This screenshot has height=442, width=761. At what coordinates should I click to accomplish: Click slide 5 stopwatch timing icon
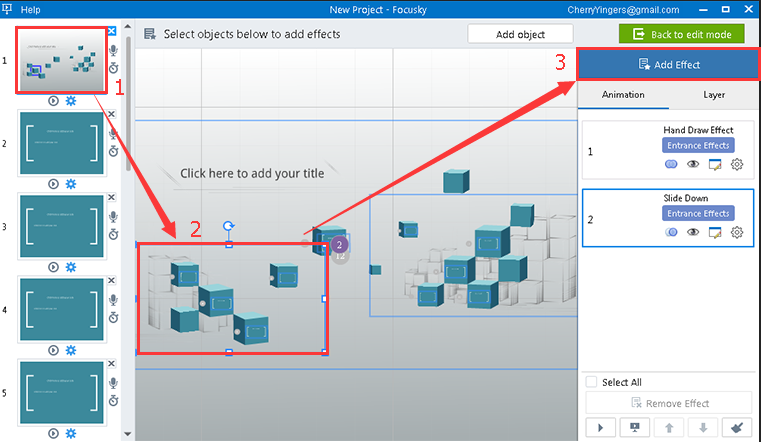pyautogui.click(x=113, y=400)
